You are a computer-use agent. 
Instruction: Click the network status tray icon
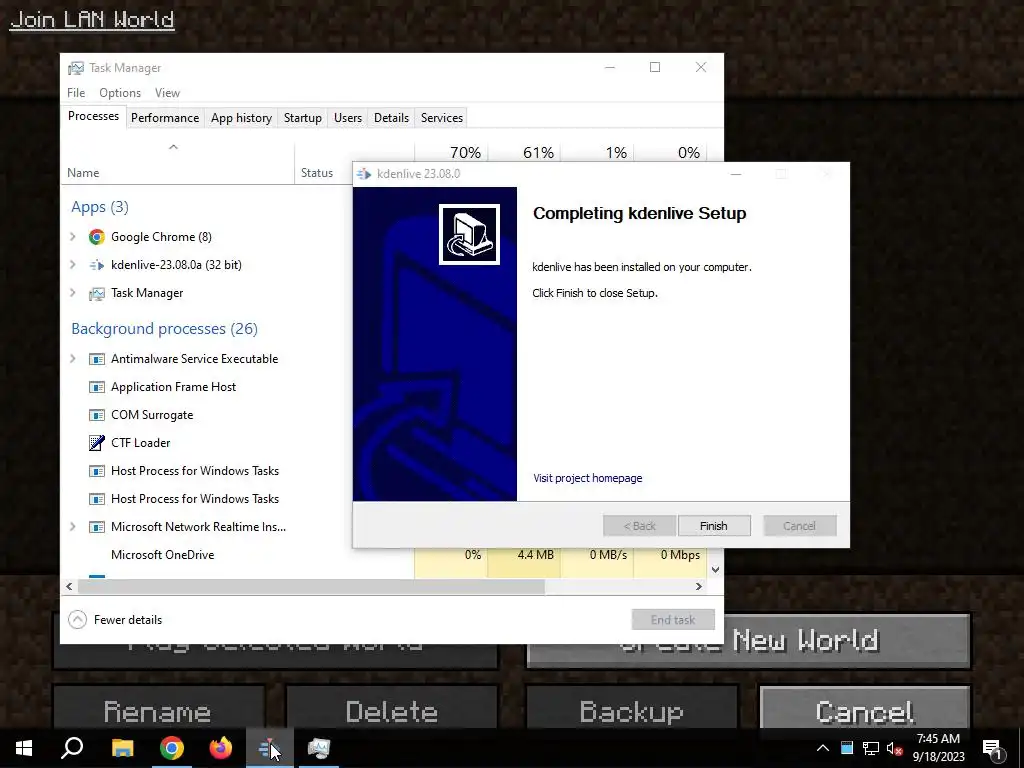pos(871,748)
